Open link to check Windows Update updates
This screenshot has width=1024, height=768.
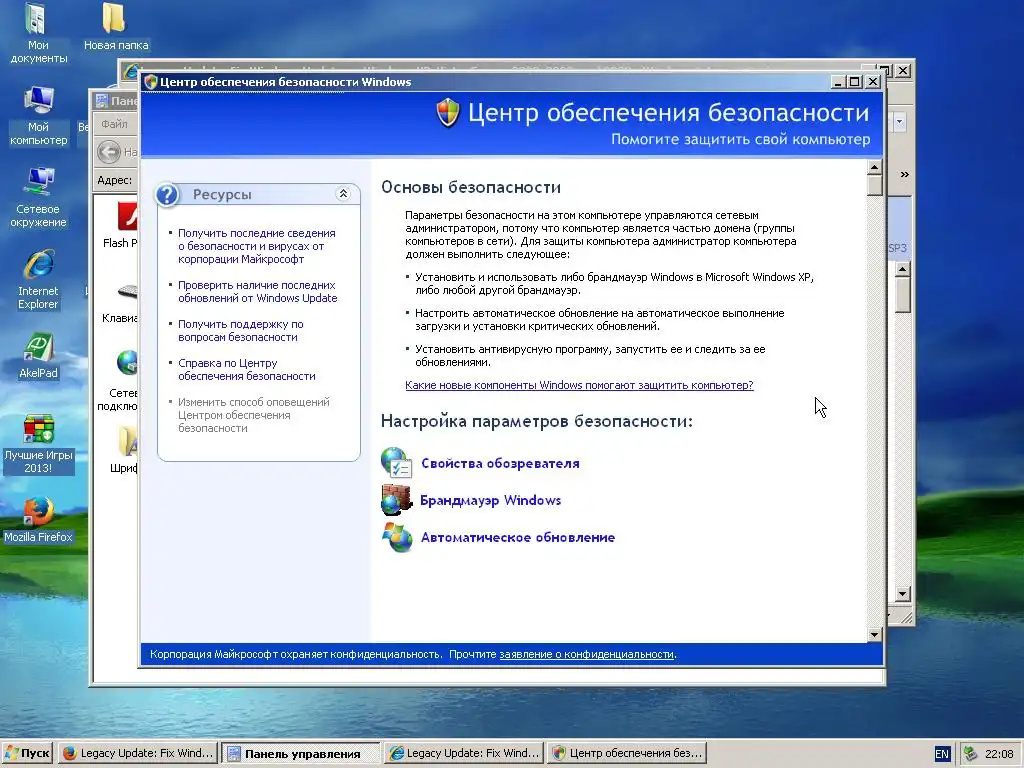(x=258, y=291)
